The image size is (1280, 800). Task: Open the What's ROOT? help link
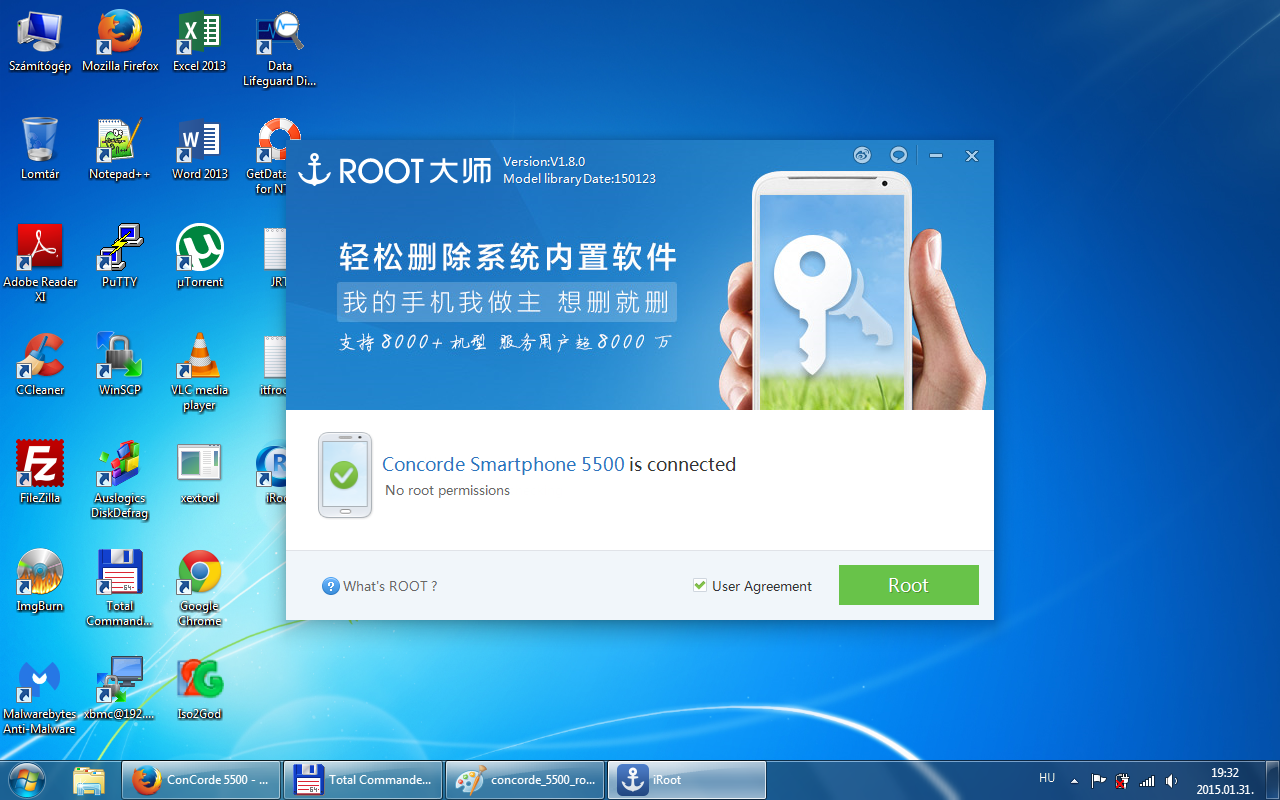380,586
